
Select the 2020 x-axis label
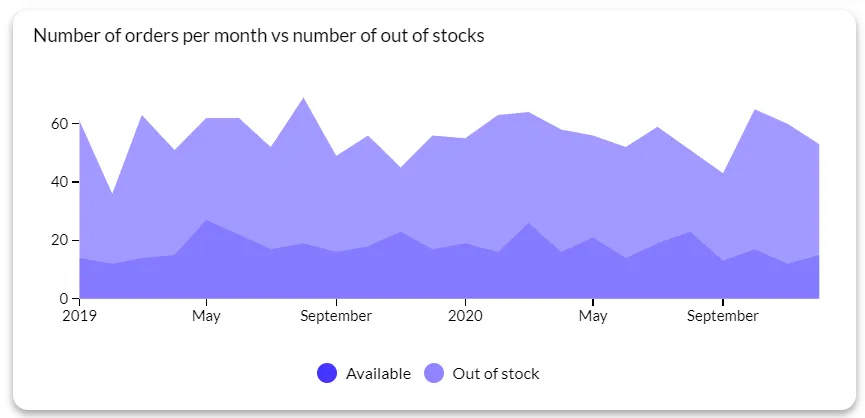point(465,316)
